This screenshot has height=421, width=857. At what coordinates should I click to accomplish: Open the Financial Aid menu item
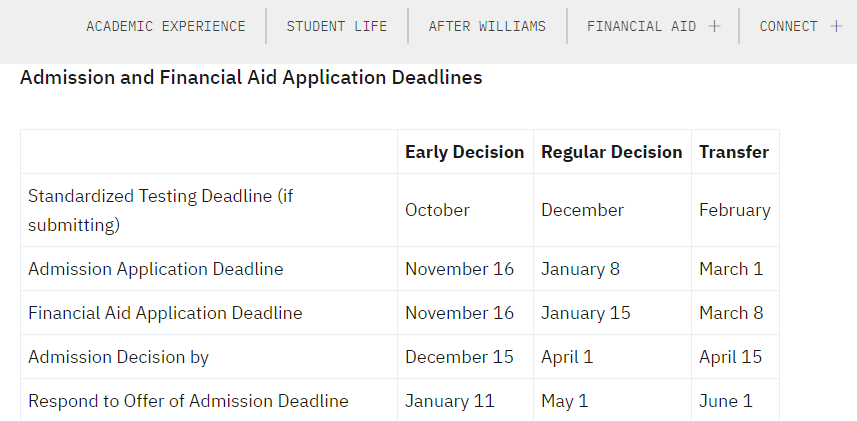641,26
